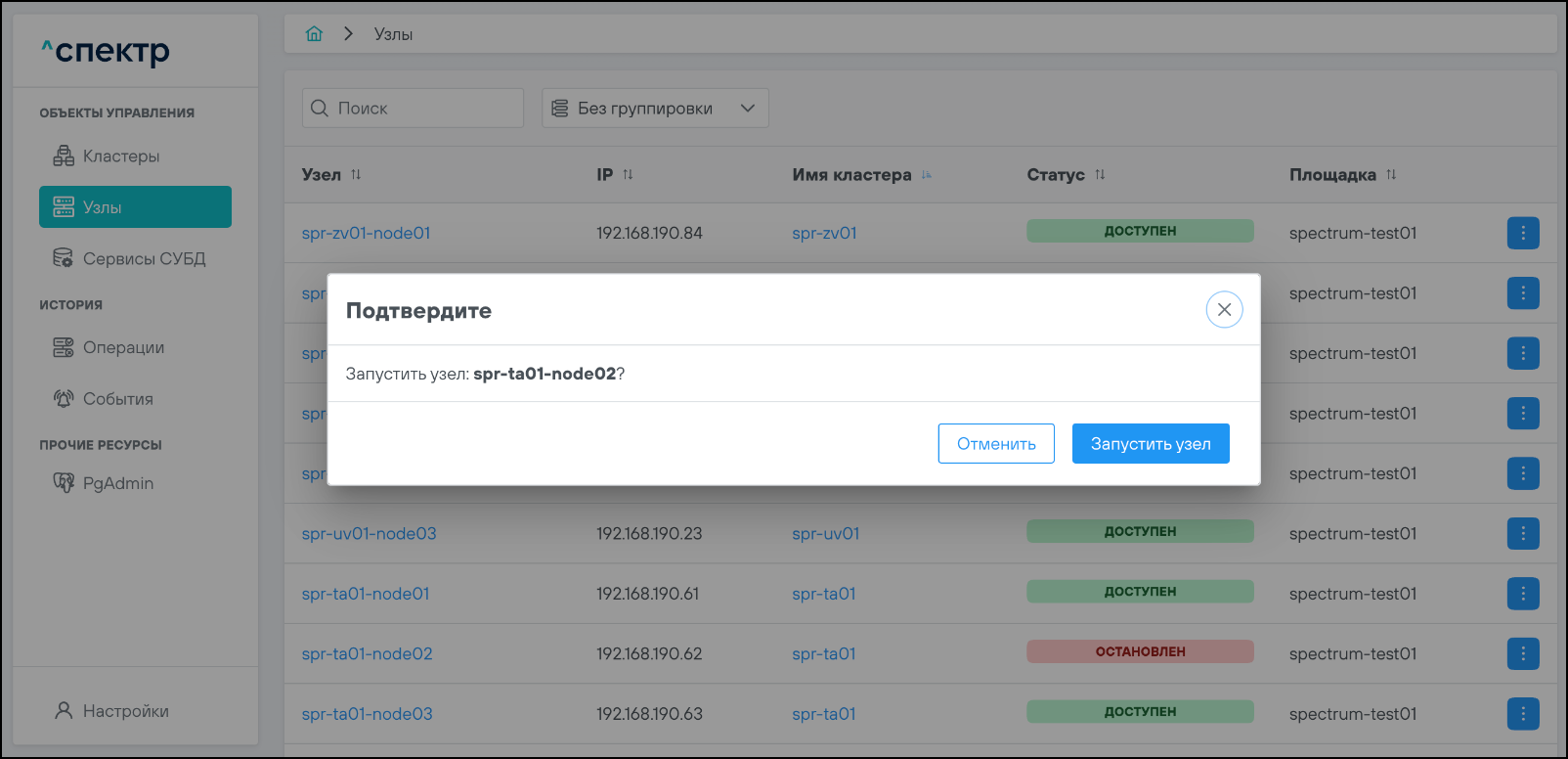Launch PgAdmin from sidebar
The height and width of the screenshot is (759, 1568).
[117, 483]
